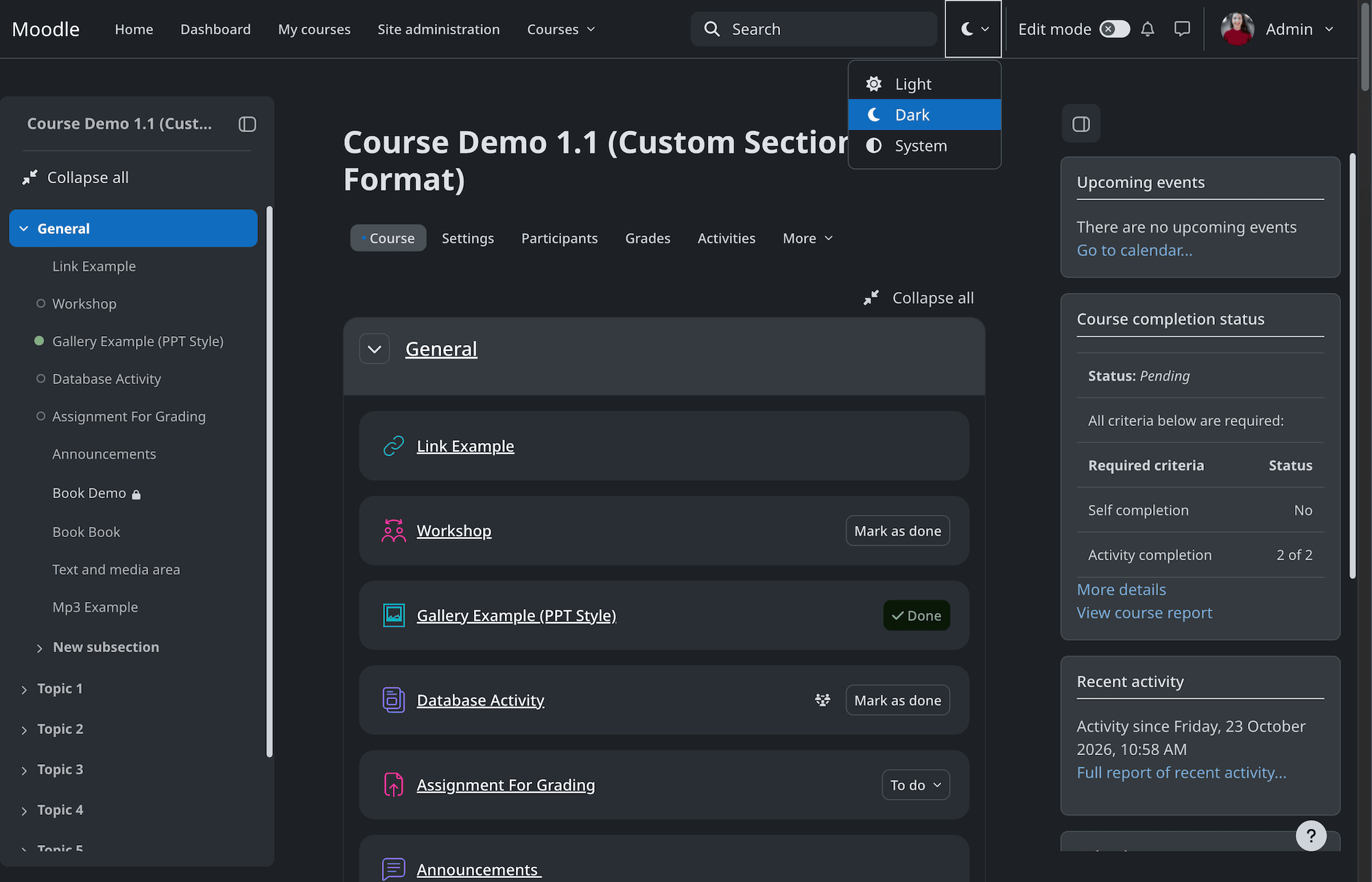Open Full report of recent activity
This screenshot has height=882, width=1372.
[1181, 772]
